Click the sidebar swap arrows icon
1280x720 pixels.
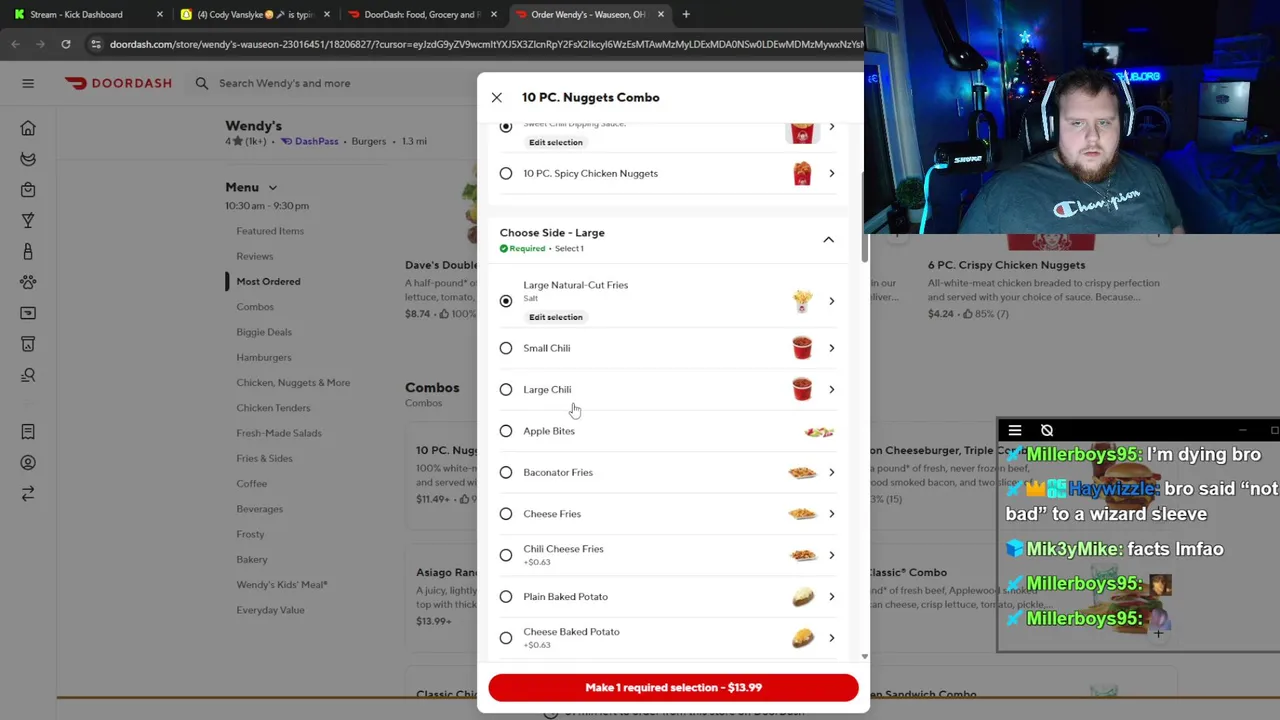coord(28,494)
